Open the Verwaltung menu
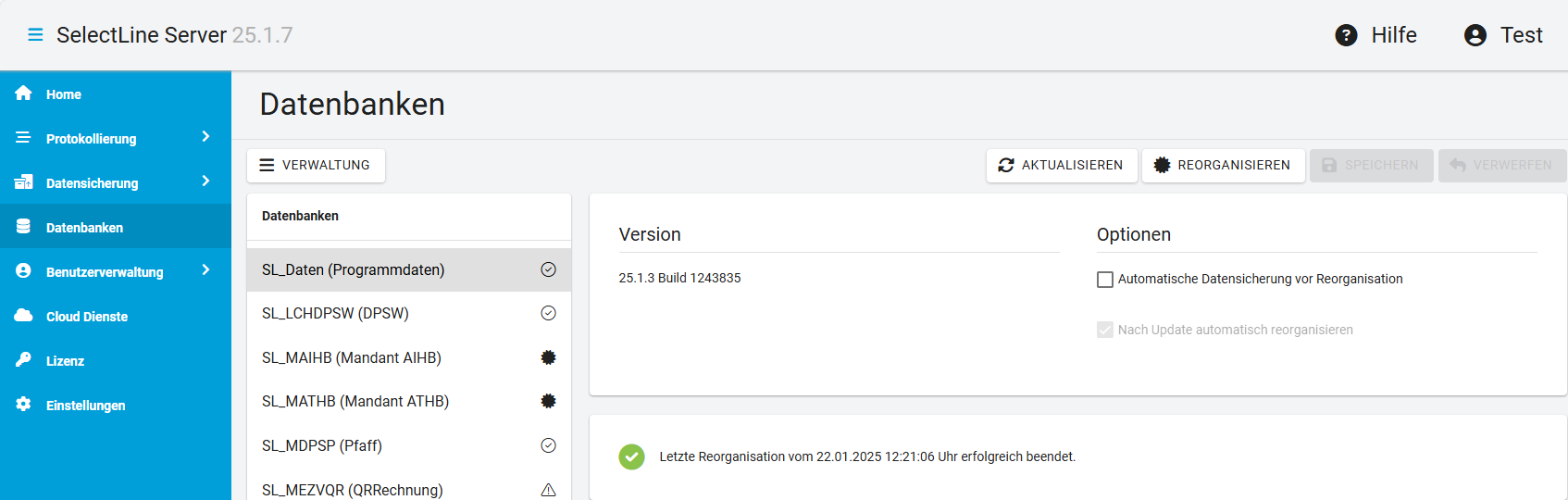This screenshot has height=500, width=1568. tap(316, 166)
